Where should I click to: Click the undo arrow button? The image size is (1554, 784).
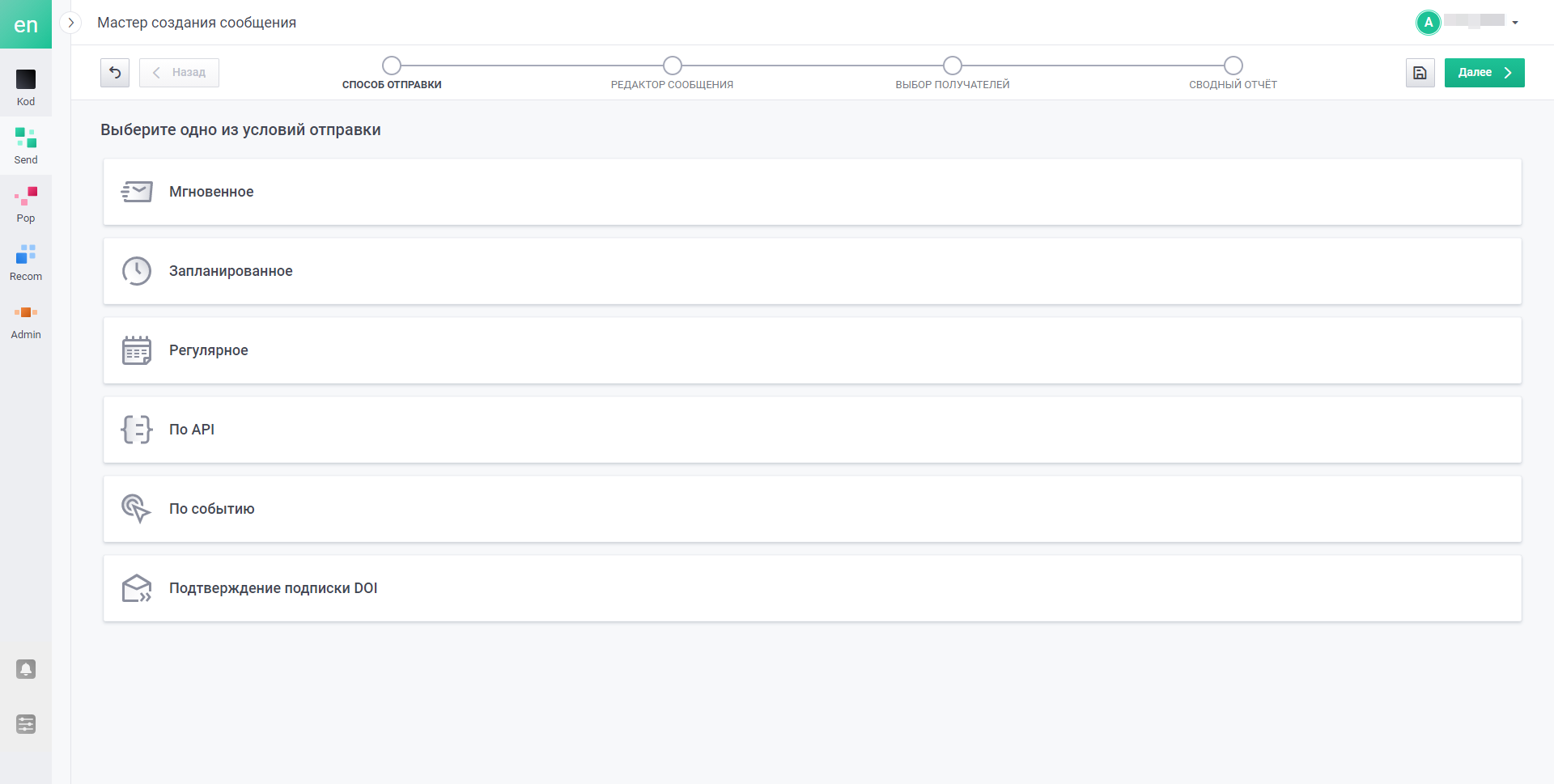point(115,73)
